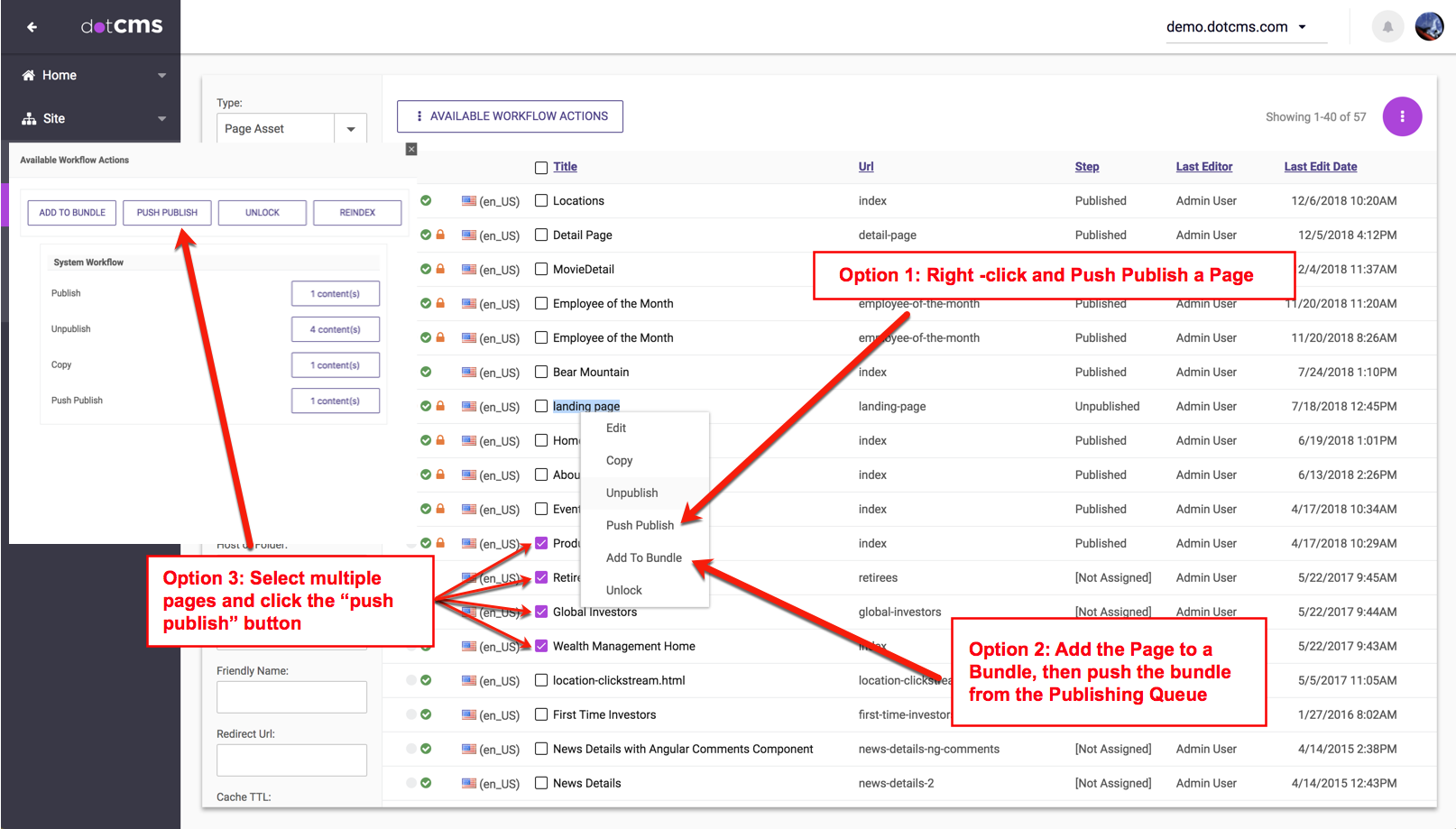This screenshot has height=829, width=1456.
Task: Click the lock icon on Detail Page row
Action: tap(440, 235)
